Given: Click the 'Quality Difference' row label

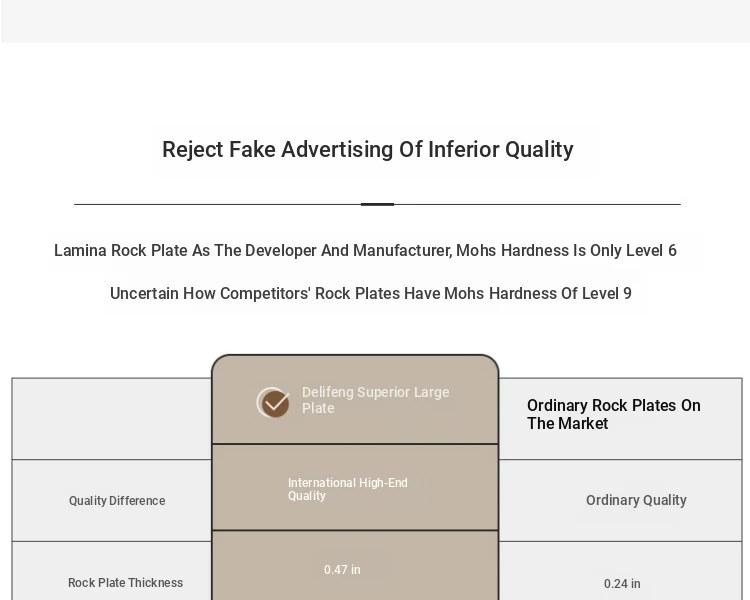Looking at the screenshot, I should tap(117, 501).
